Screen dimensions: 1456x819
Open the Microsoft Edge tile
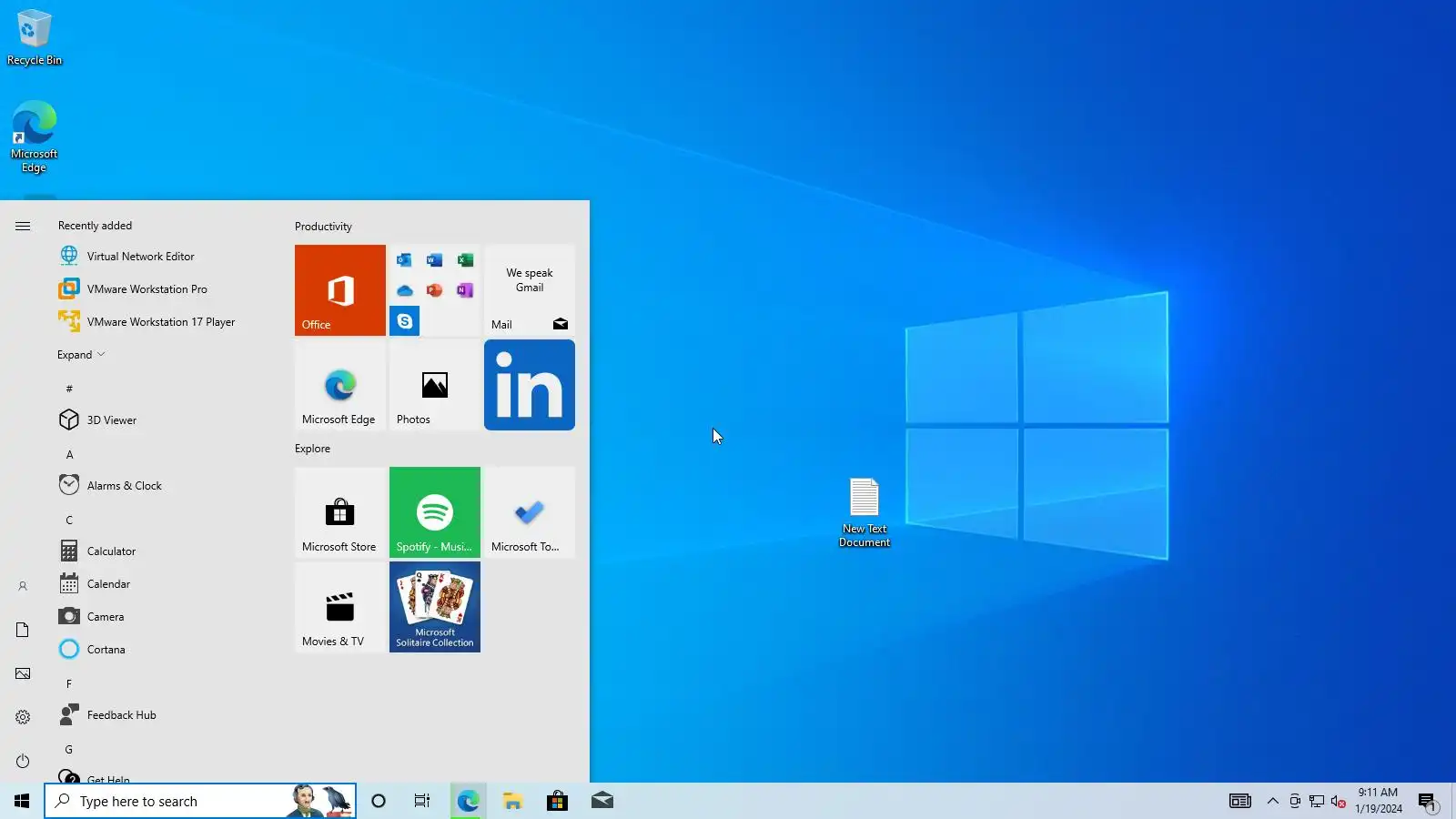[340, 385]
